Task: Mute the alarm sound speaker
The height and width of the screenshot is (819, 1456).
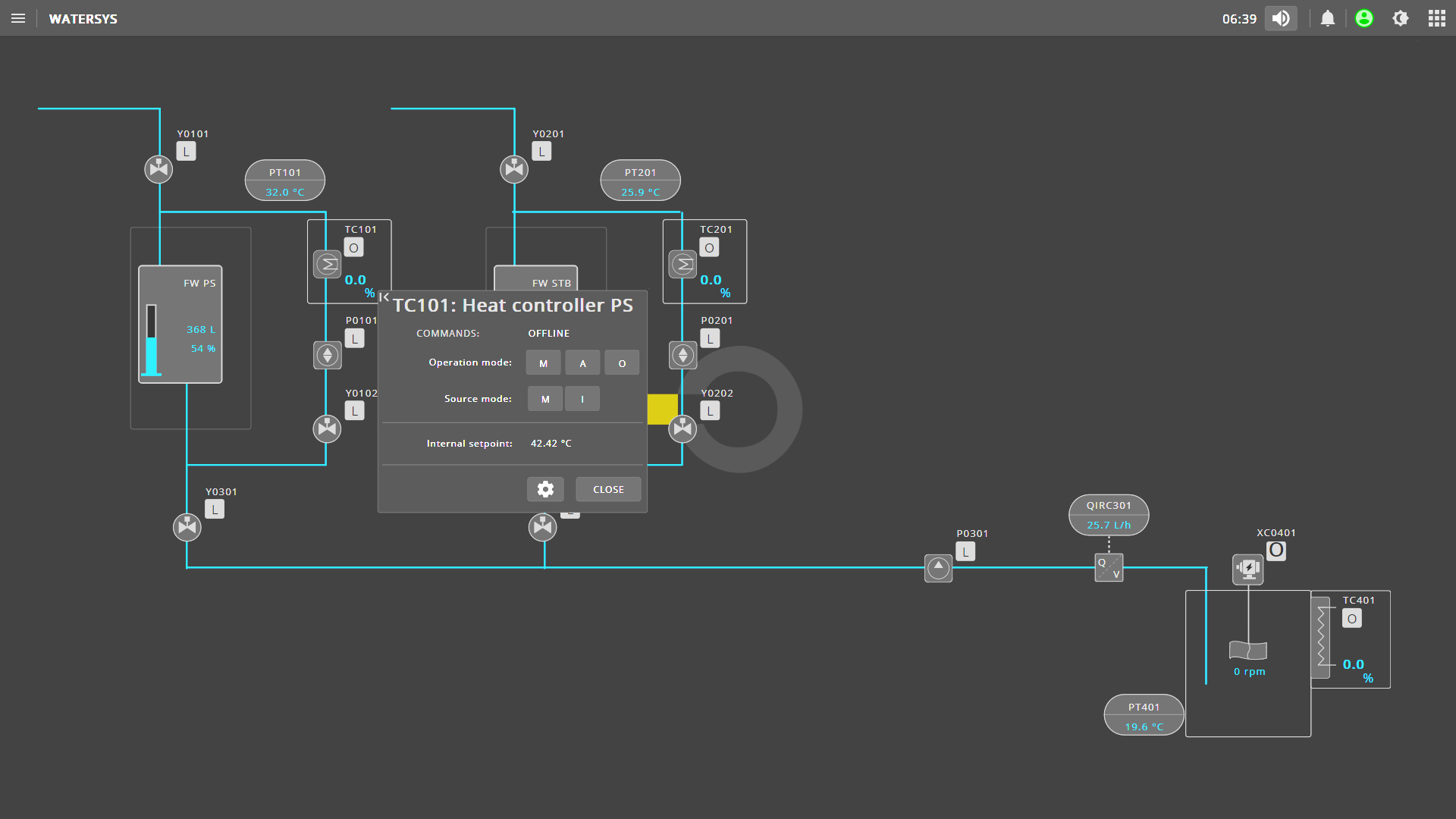Action: click(1281, 18)
